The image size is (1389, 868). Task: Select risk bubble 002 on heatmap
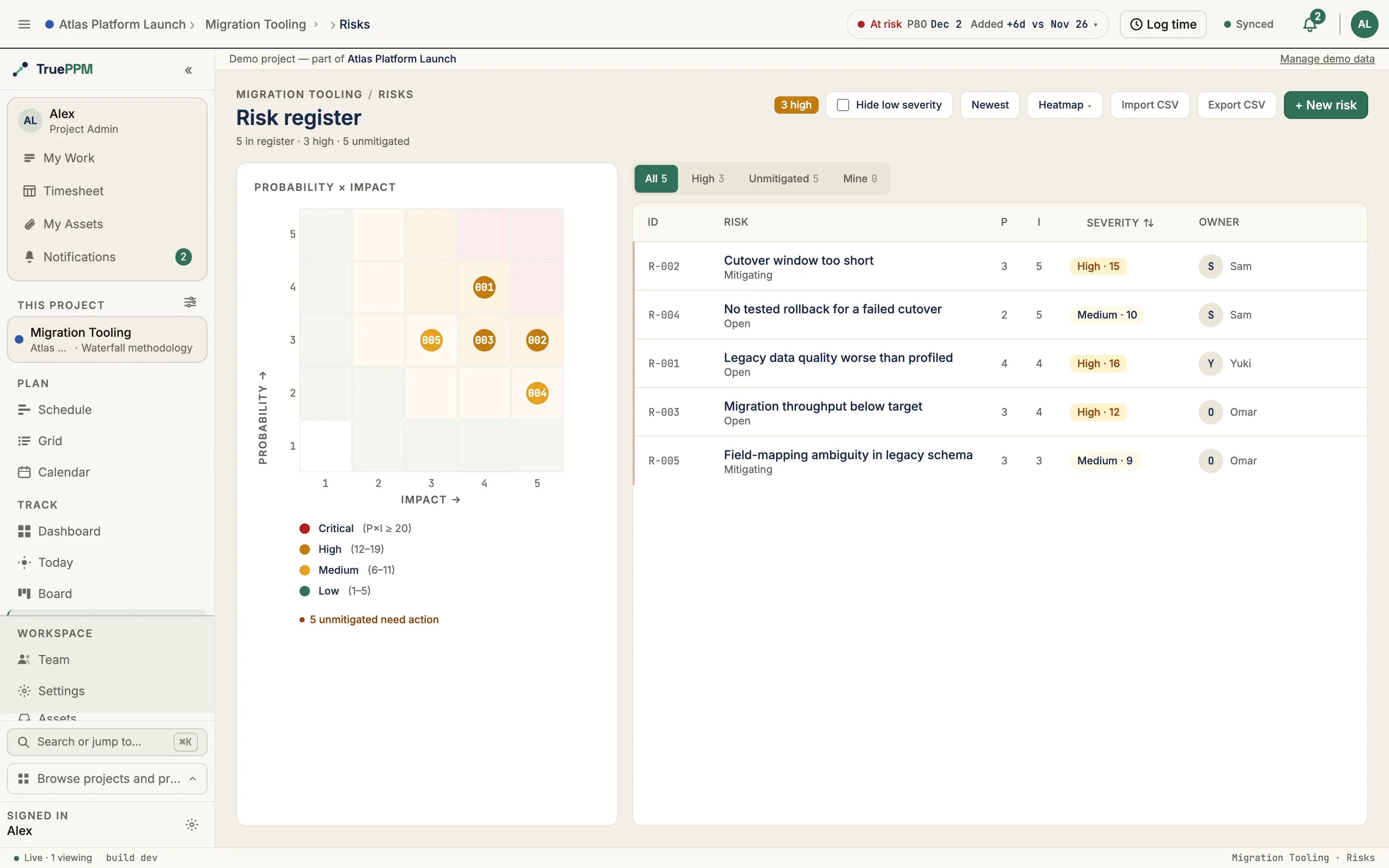click(537, 340)
